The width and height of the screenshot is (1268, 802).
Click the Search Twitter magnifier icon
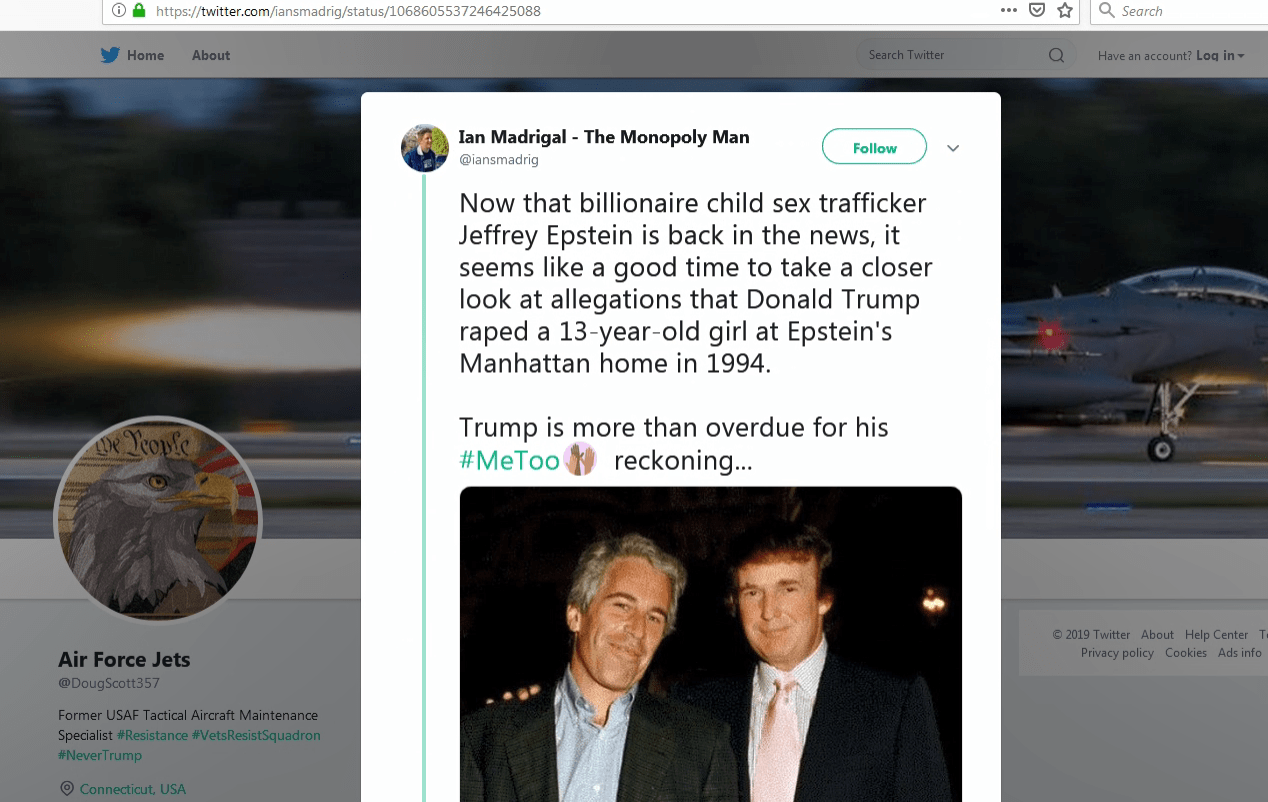(x=1056, y=56)
